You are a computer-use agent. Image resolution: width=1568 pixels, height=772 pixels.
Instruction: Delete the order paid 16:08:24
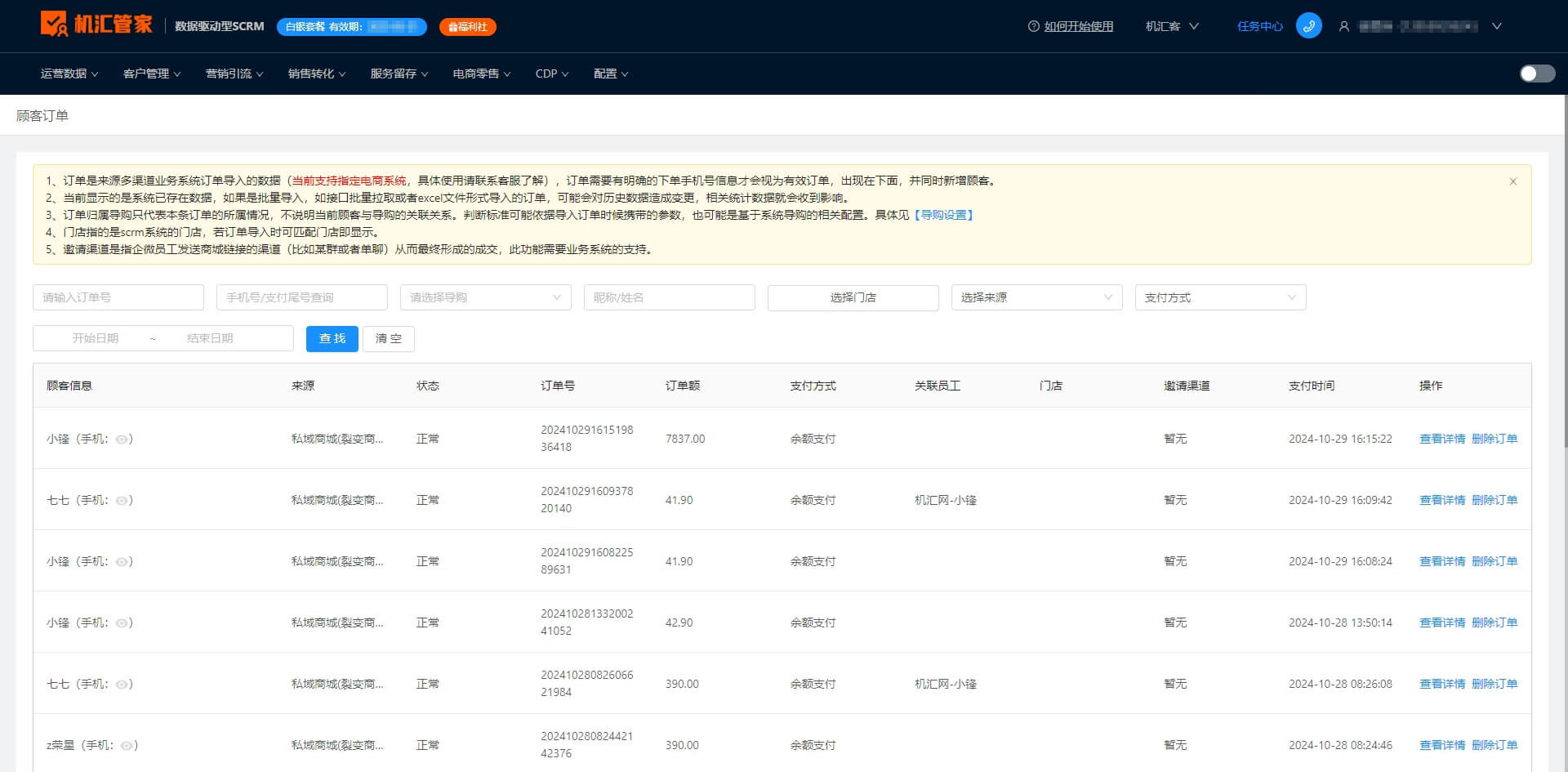coord(1494,561)
